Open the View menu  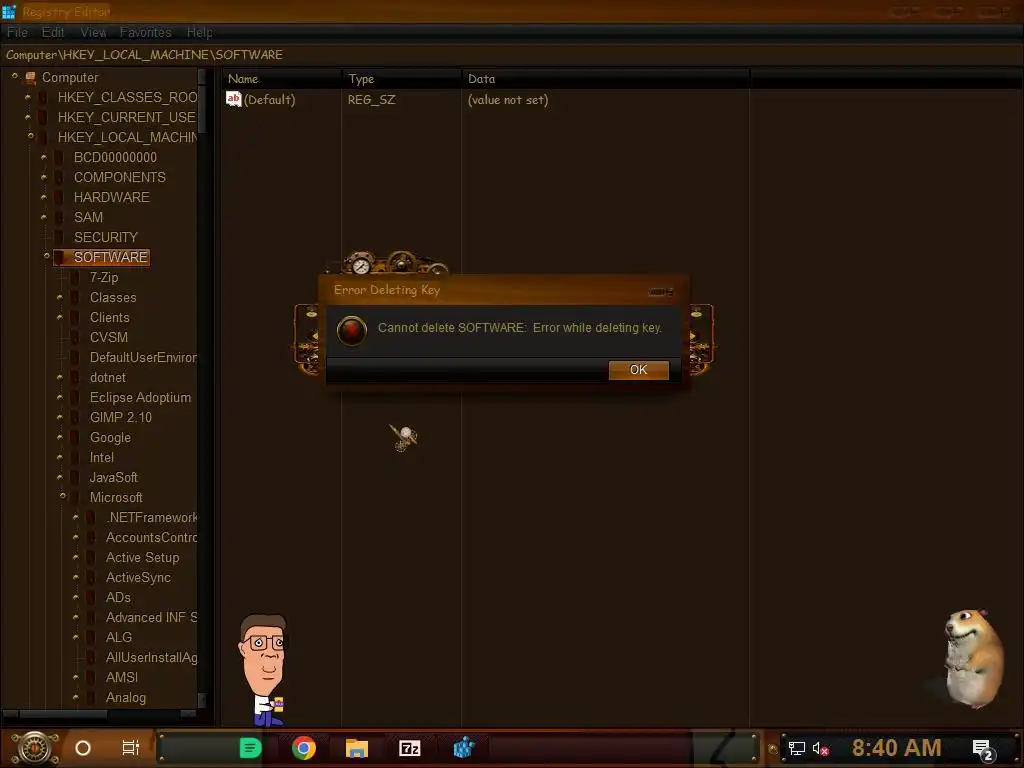[x=93, y=32]
